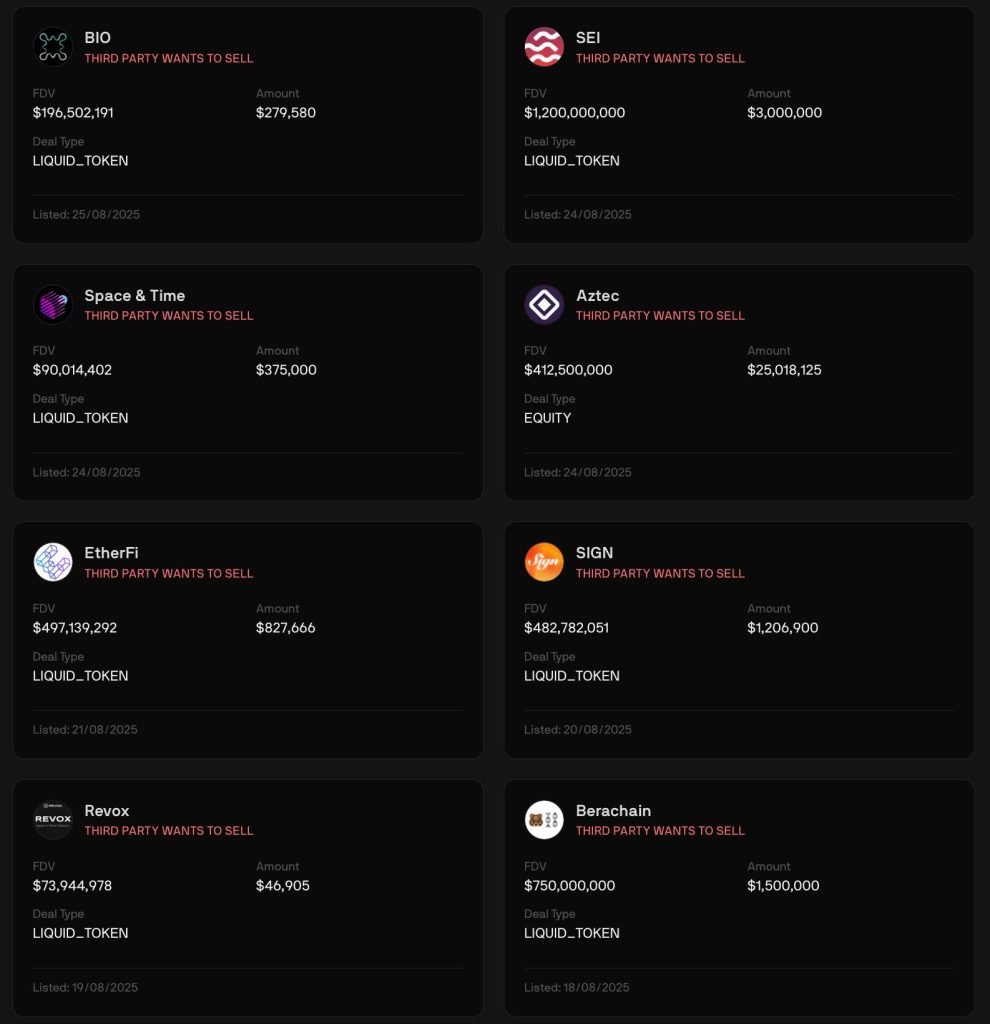The image size is (990, 1024).
Task: Click the BIO token logo icon
Action: [x=52, y=47]
